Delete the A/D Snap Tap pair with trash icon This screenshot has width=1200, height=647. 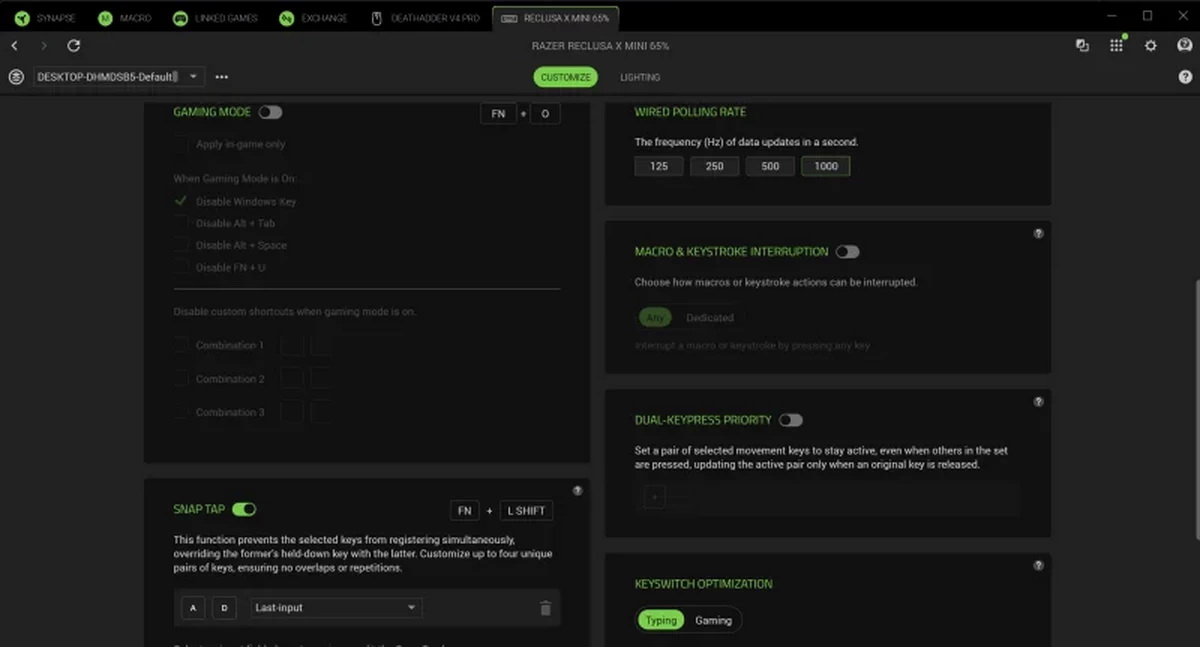click(x=545, y=608)
